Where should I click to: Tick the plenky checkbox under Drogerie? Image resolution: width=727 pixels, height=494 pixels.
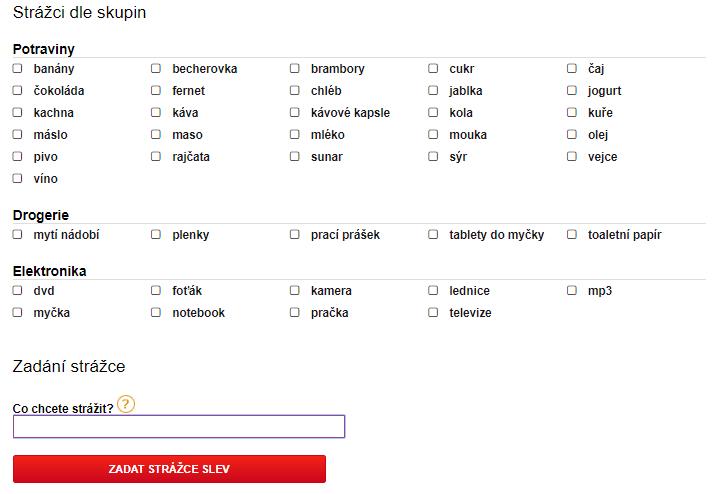[x=156, y=234]
